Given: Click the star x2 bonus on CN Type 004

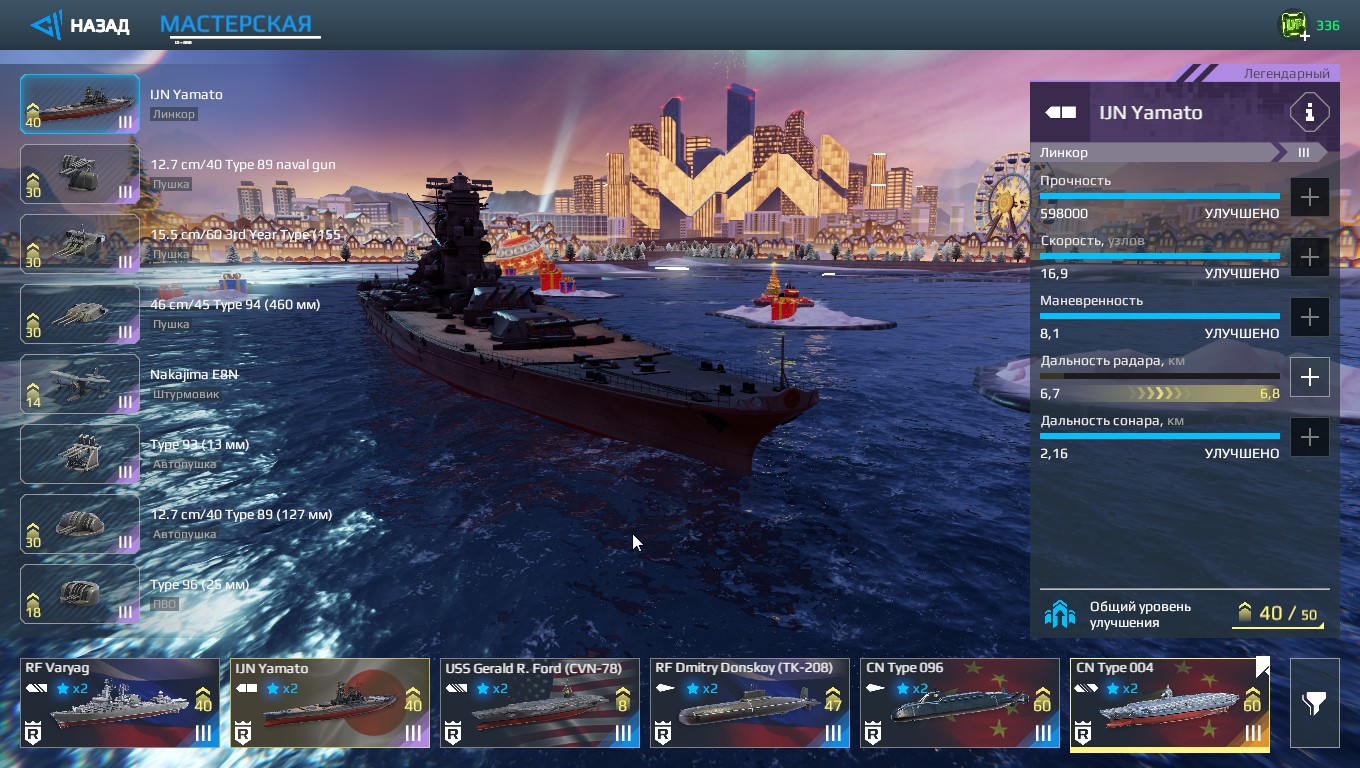Looking at the screenshot, I should (1121, 688).
